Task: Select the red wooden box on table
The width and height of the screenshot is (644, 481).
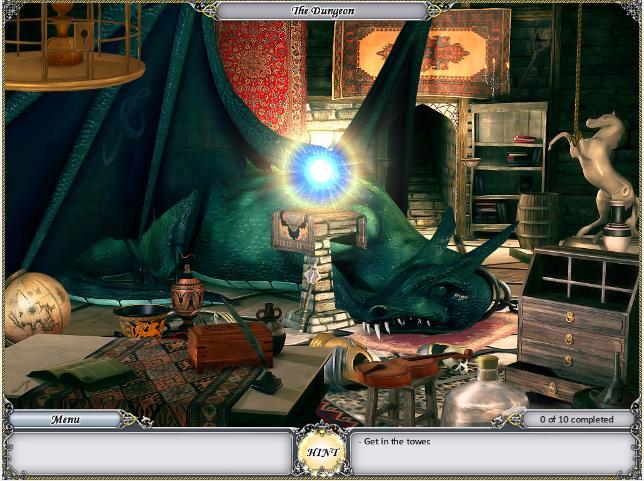Action: (230, 346)
